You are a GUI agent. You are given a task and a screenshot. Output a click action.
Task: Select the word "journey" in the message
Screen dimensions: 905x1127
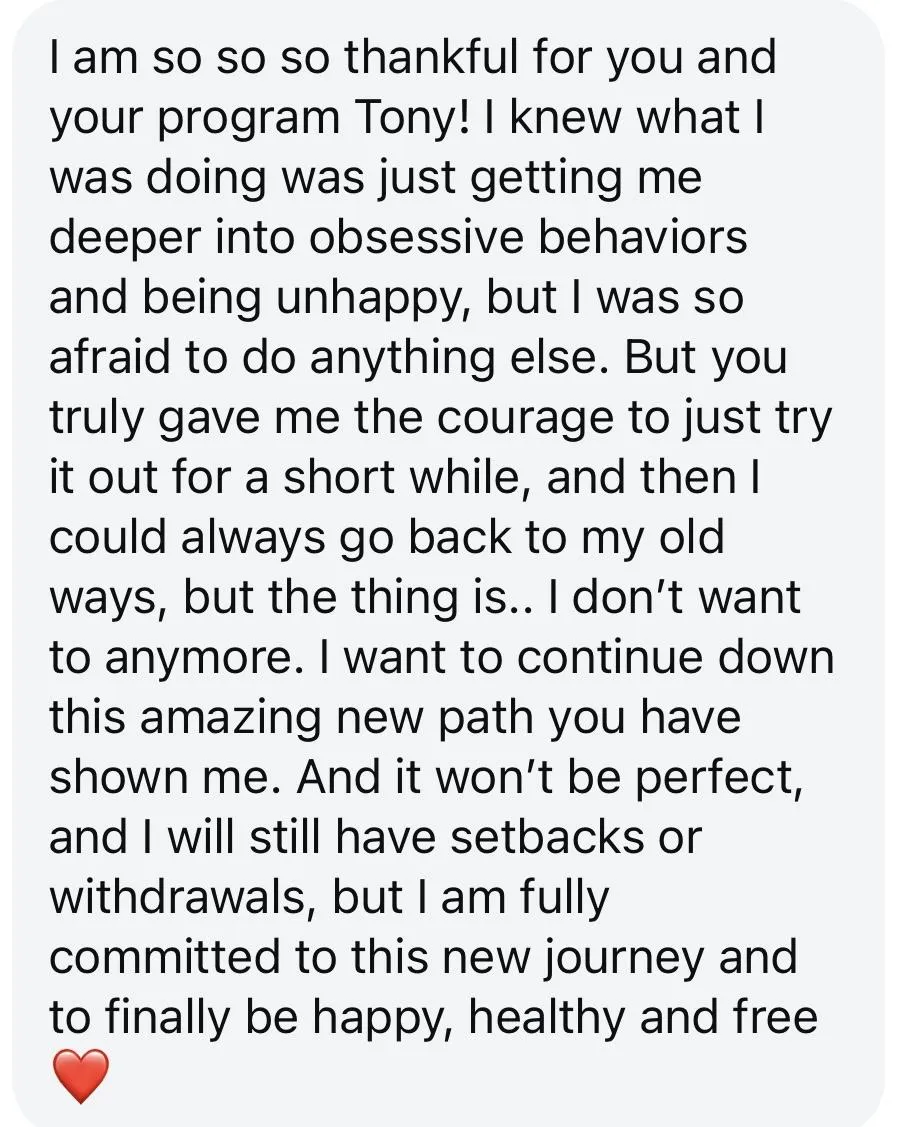620,960
